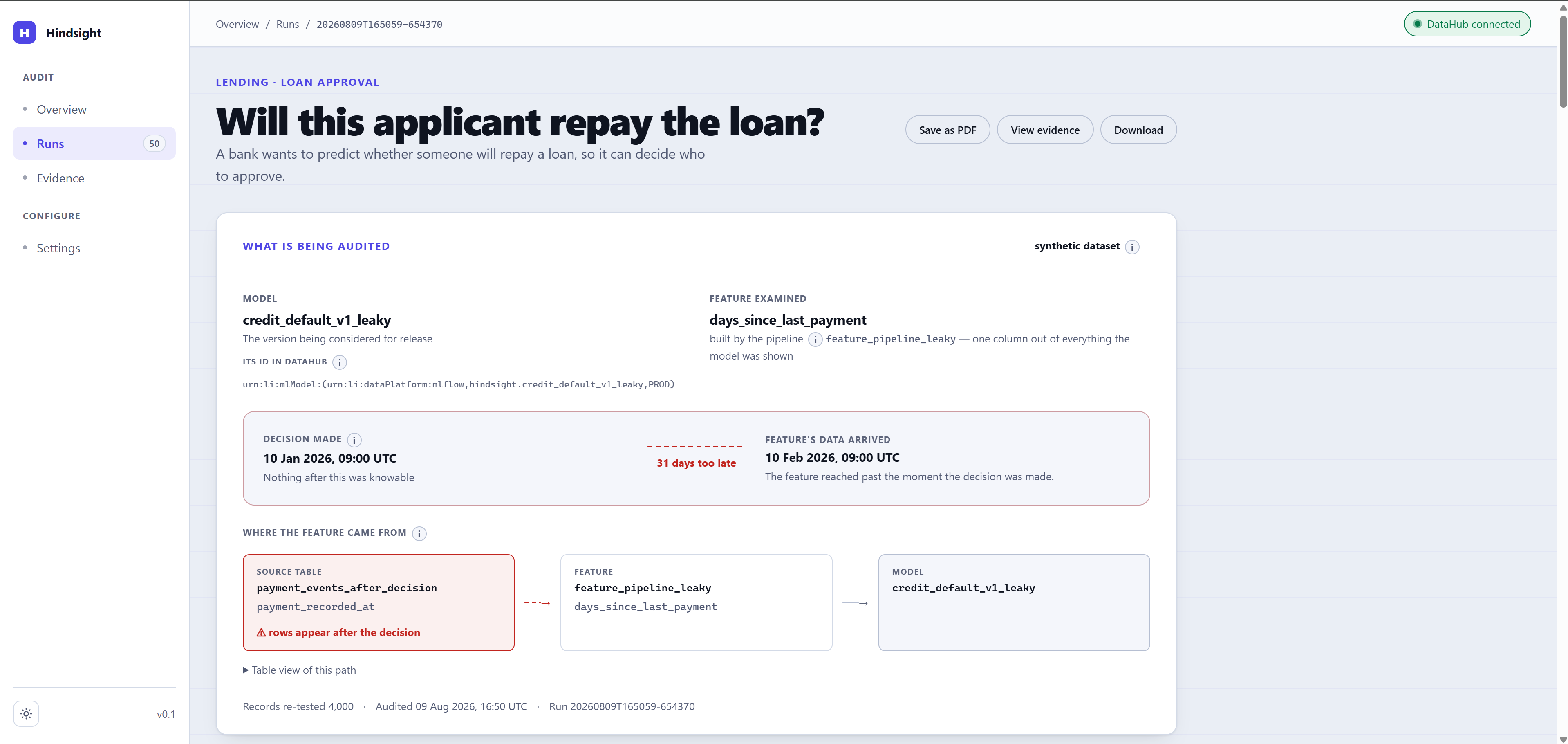The height and width of the screenshot is (744, 1568).
Task: Click the Save as PDF button
Action: click(947, 130)
